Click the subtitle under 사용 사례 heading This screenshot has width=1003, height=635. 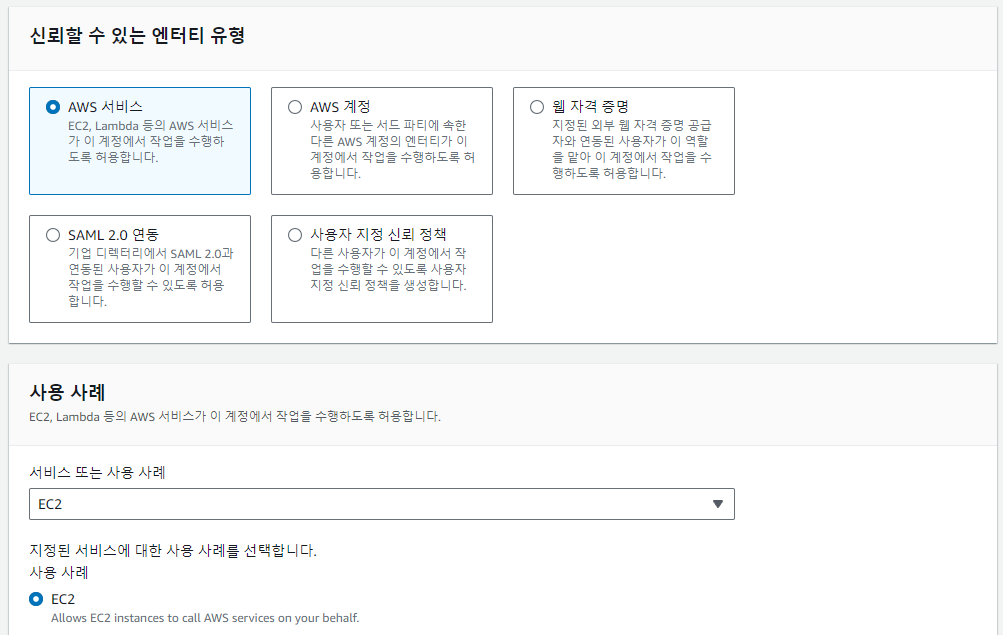[x=235, y=417]
